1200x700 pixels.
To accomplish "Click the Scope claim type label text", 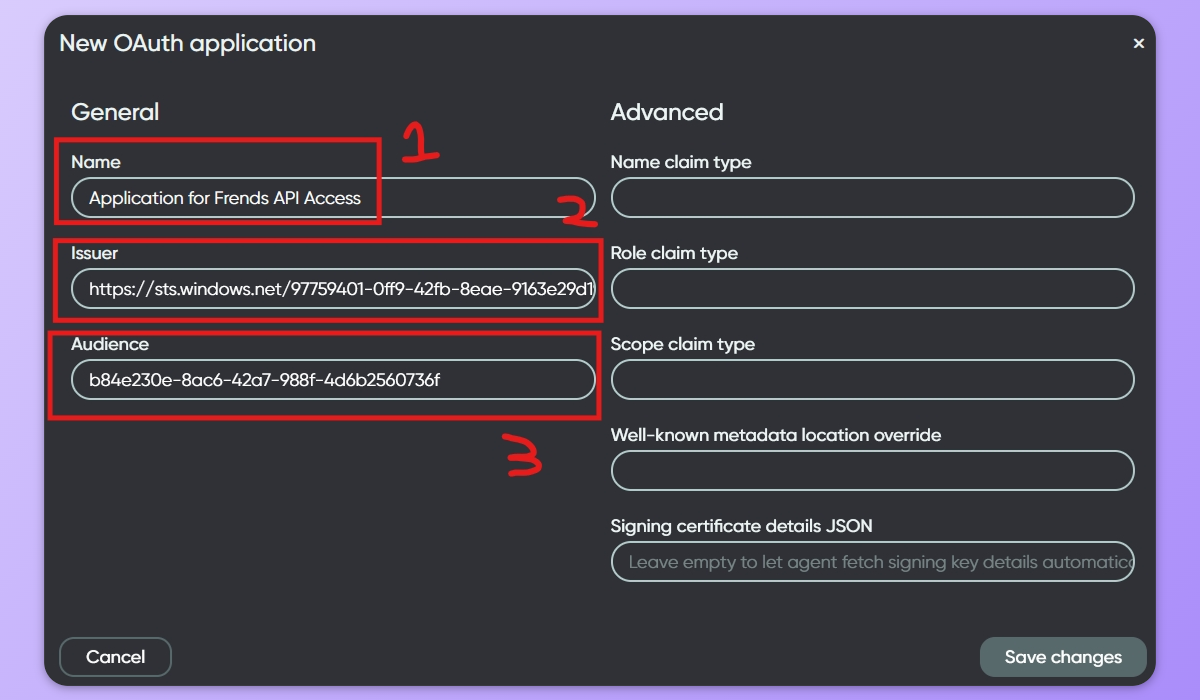I will 683,344.
